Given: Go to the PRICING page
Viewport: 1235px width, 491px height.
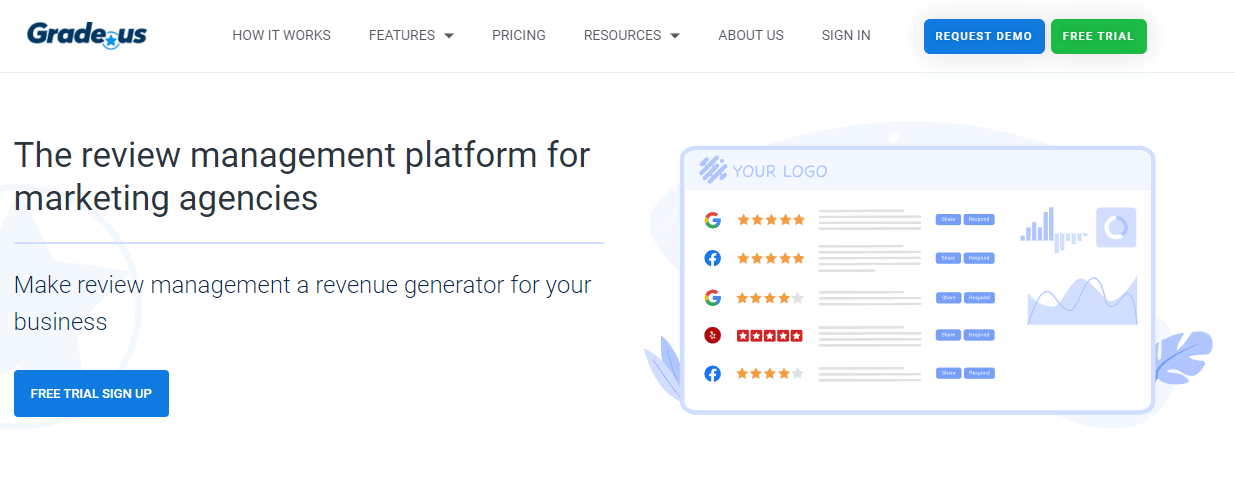Looking at the screenshot, I should [519, 35].
